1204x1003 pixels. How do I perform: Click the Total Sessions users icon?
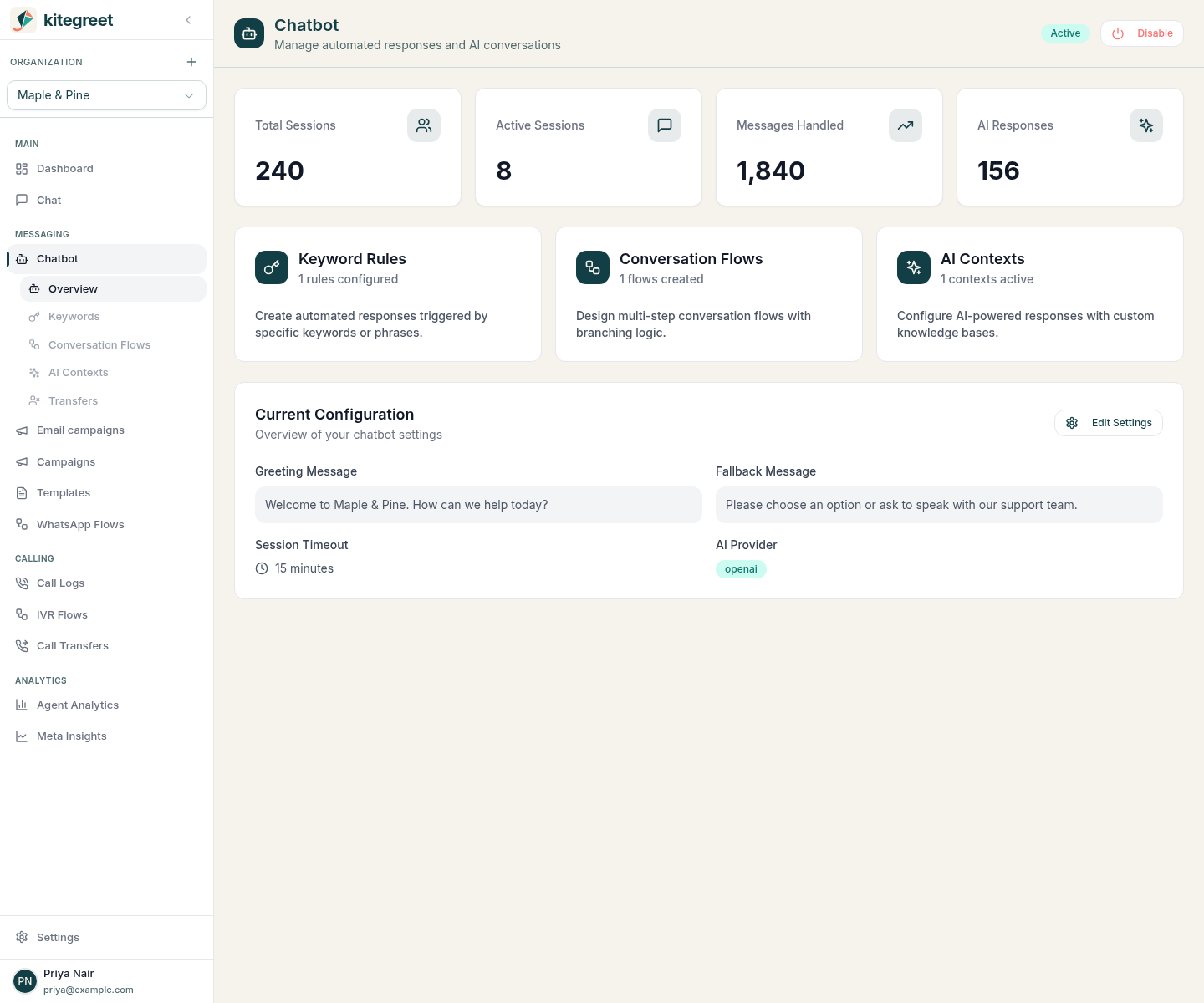click(x=424, y=125)
